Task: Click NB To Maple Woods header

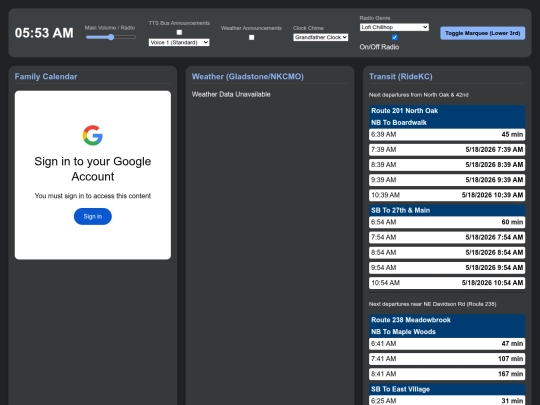Action: [x=447, y=332]
